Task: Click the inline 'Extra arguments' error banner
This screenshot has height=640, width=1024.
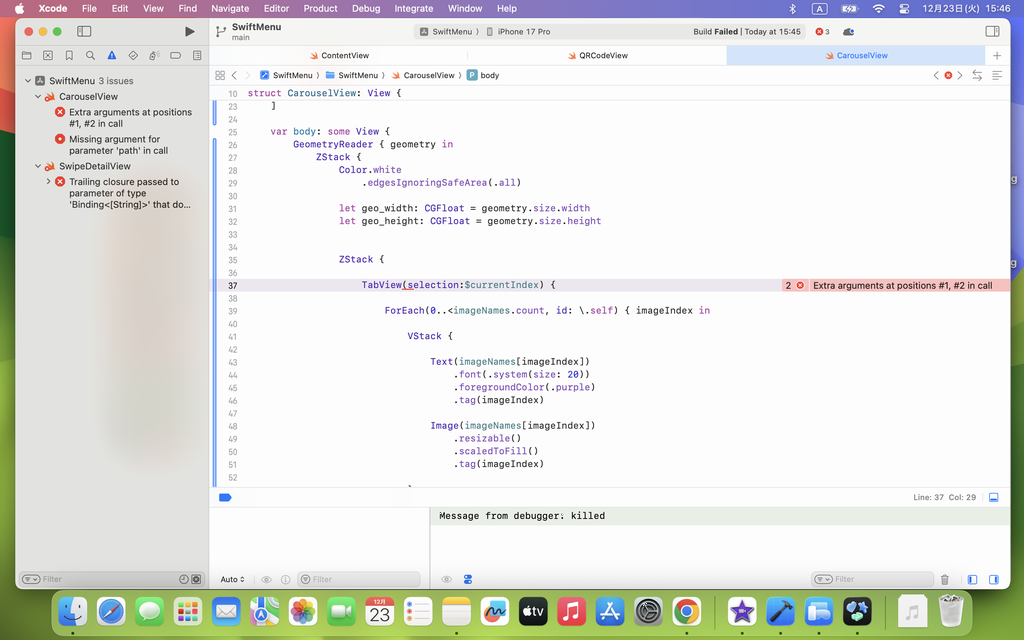Action: click(x=901, y=285)
